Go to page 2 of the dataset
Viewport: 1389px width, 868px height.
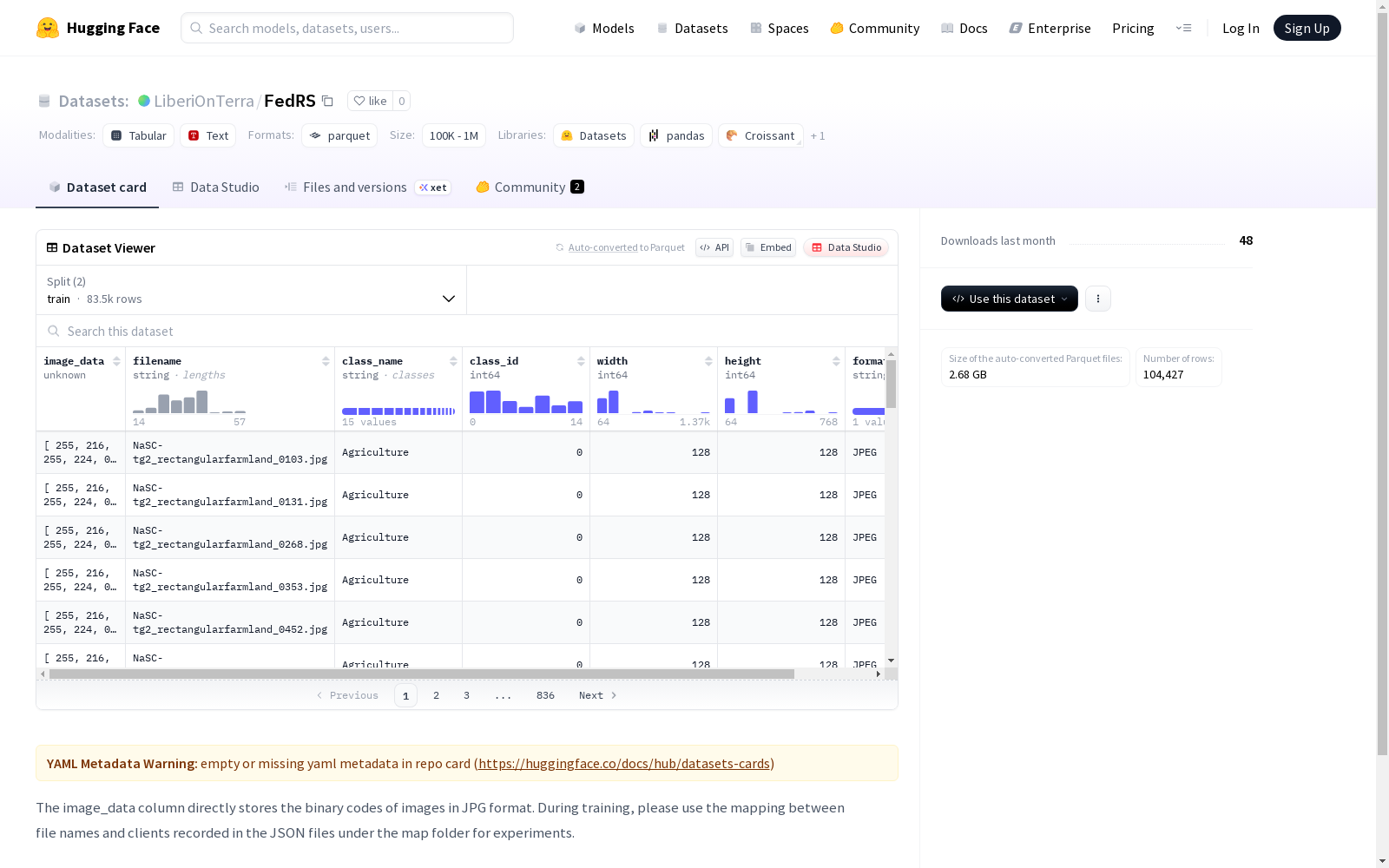point(436,695)
